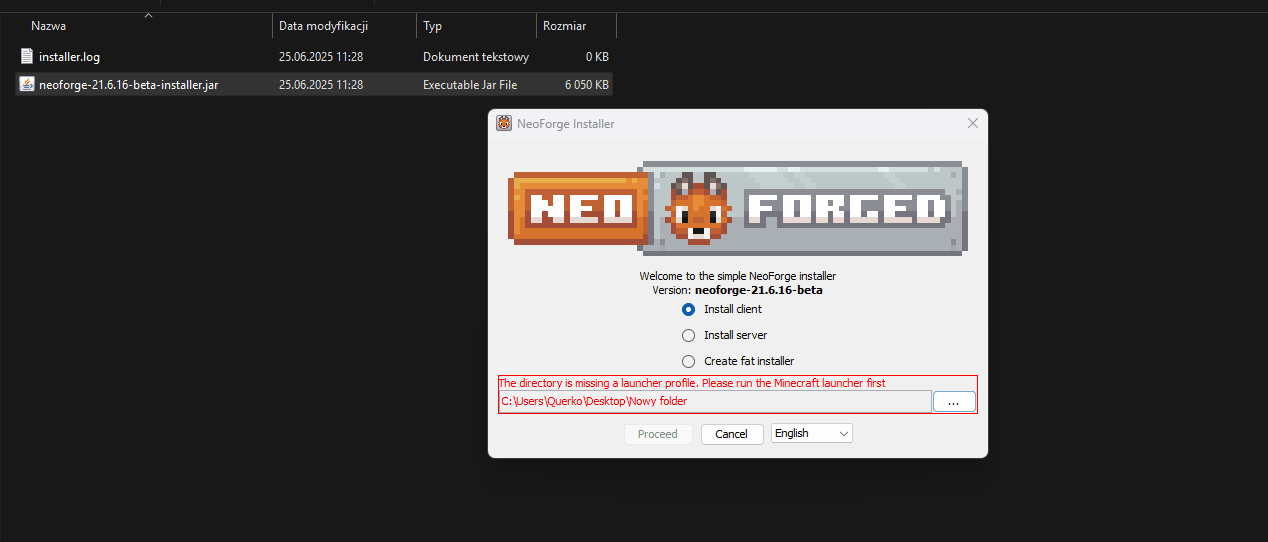
Task: Select the neoforge-21.6.16-beta-installer.jar file name
Action: pos(128,85)
